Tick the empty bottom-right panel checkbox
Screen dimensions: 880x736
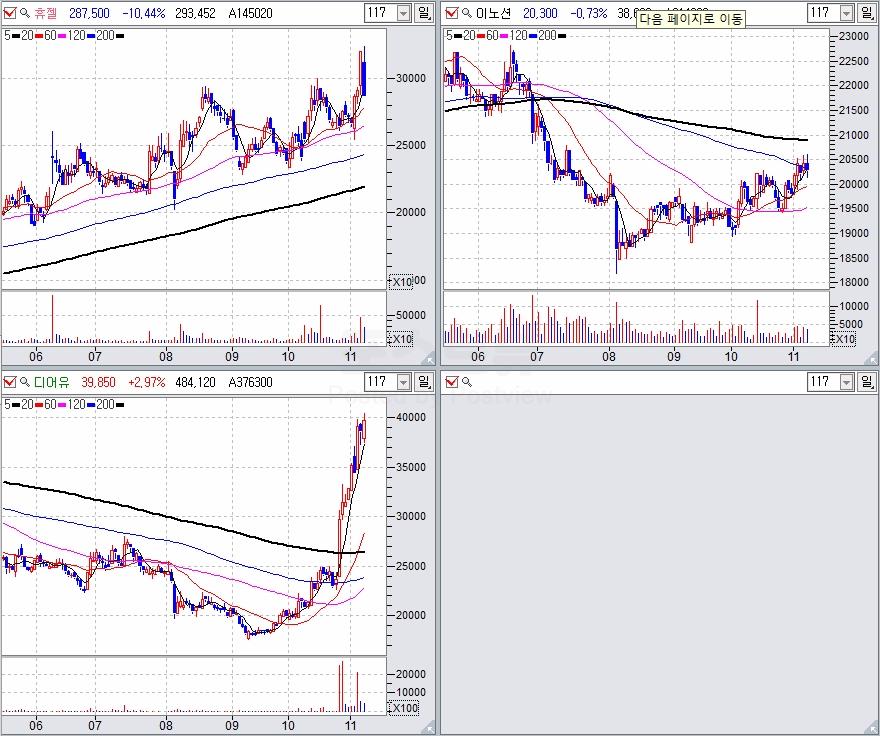coord(451,382)
